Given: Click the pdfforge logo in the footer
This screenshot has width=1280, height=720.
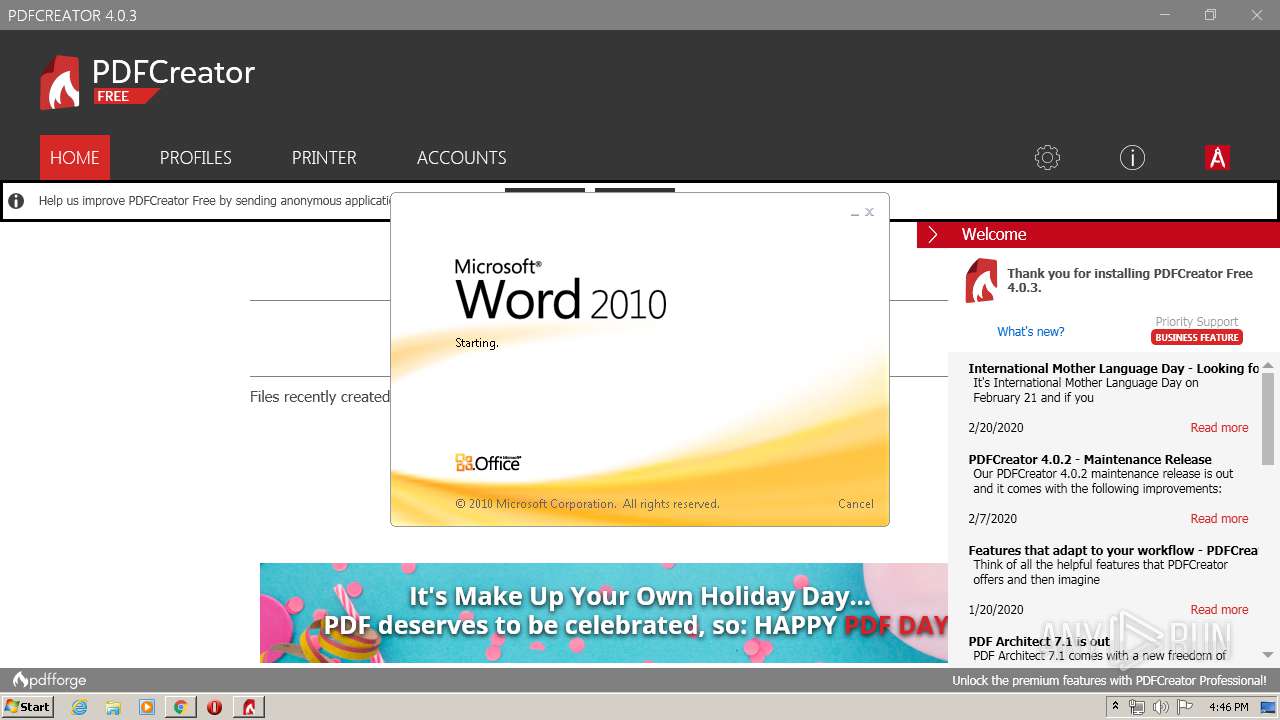Looking at the screenshot, I should point(49,680).
